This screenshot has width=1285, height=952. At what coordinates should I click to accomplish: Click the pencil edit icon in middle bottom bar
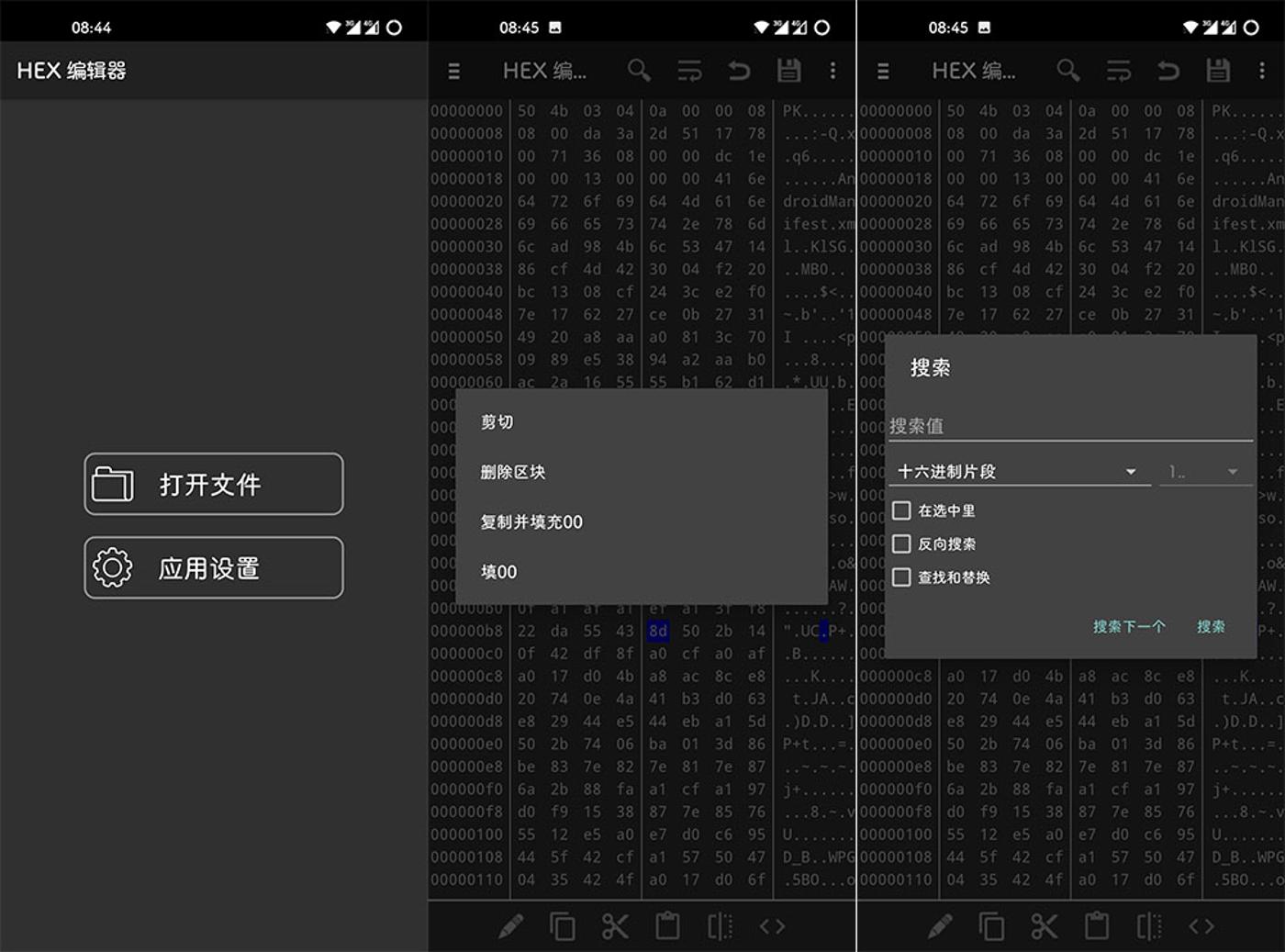point(510,926)
